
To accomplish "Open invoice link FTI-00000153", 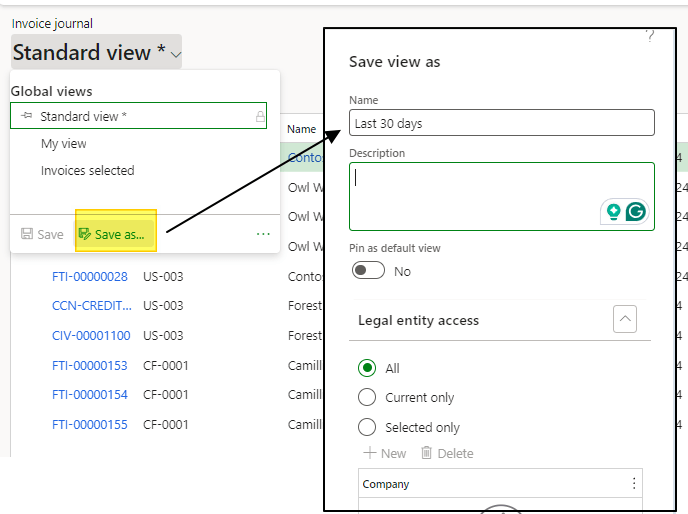I will (x=90, y=365).
